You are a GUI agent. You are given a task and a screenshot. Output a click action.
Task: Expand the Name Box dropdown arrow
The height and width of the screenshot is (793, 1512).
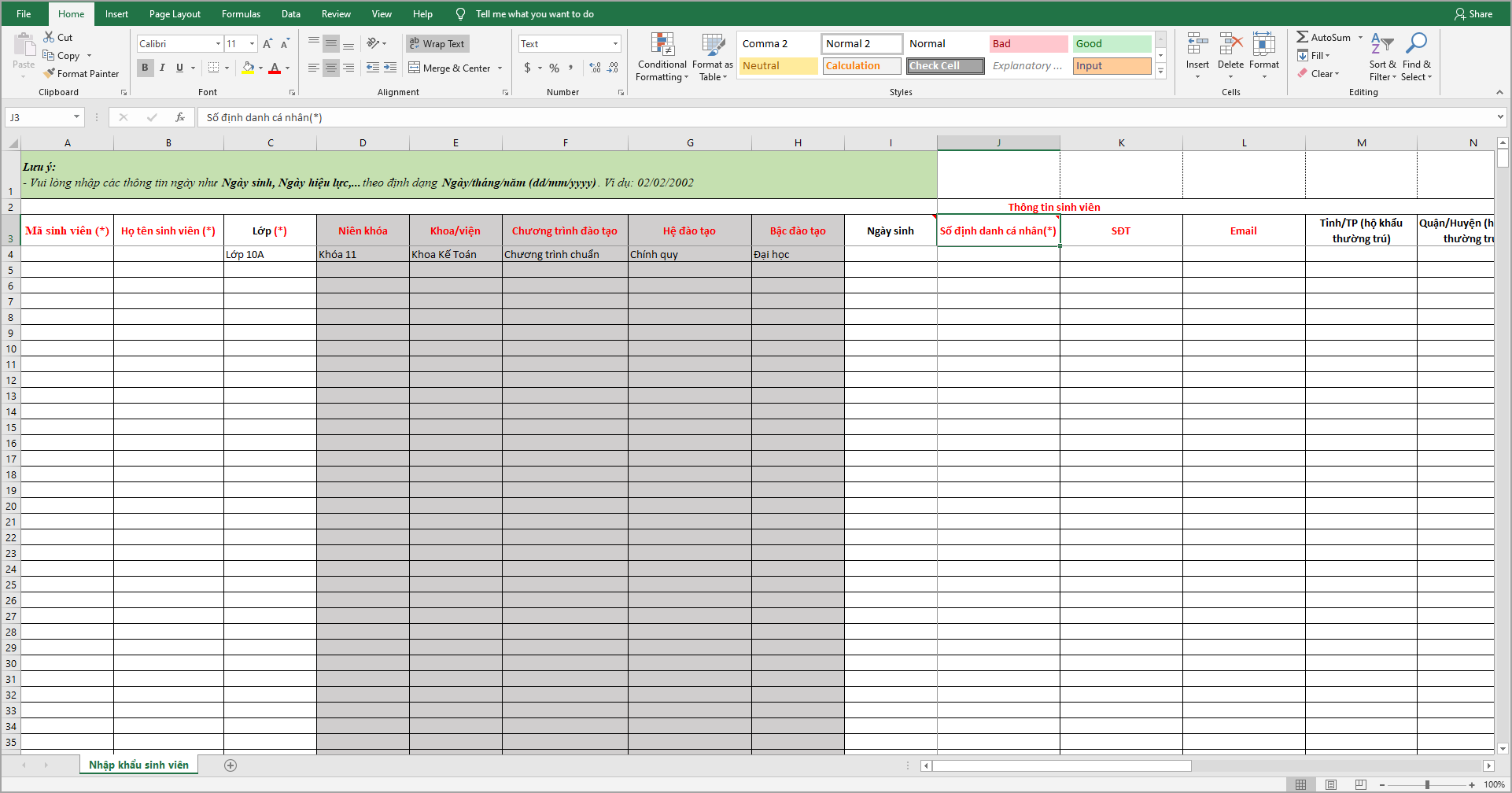tap(76, 117)
